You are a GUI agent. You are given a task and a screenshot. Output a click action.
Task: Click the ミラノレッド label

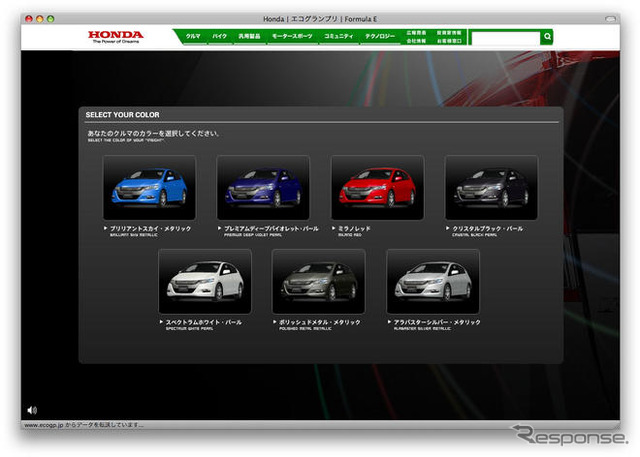click(x=354, y=228)
